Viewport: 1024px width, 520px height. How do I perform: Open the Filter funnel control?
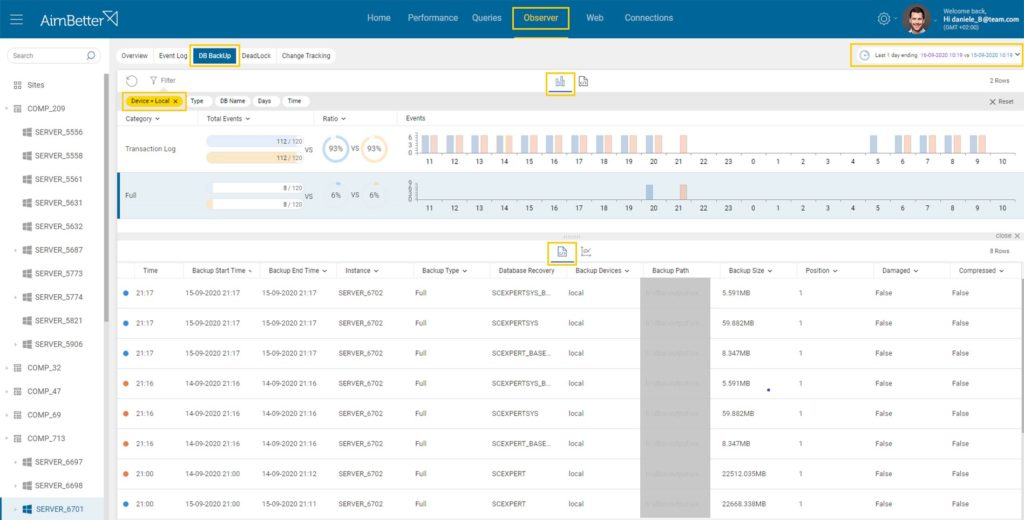tap(163, 80)
